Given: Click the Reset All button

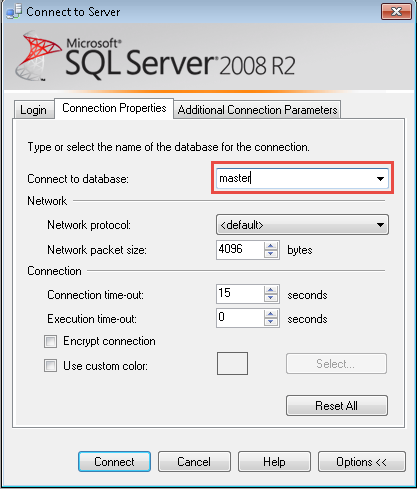Looking at the screenshot, I should click(x=337, y=406).
